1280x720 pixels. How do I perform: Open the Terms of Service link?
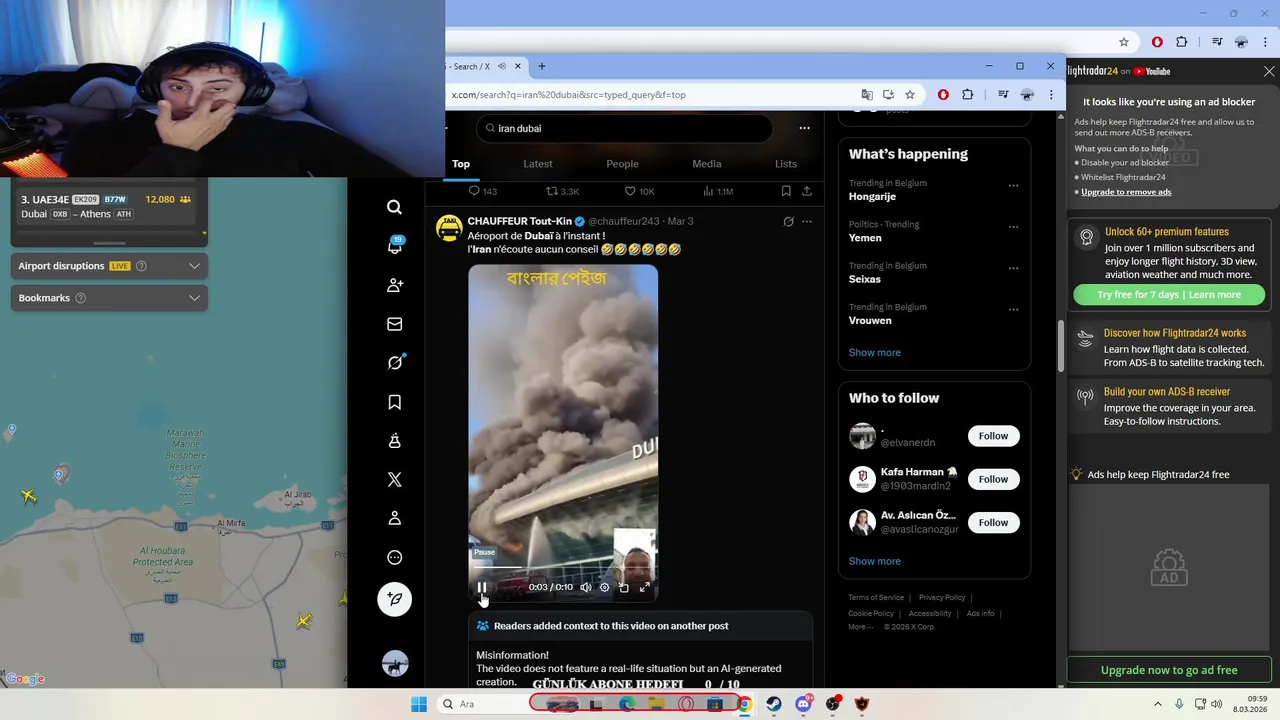(x=876, y=597)
